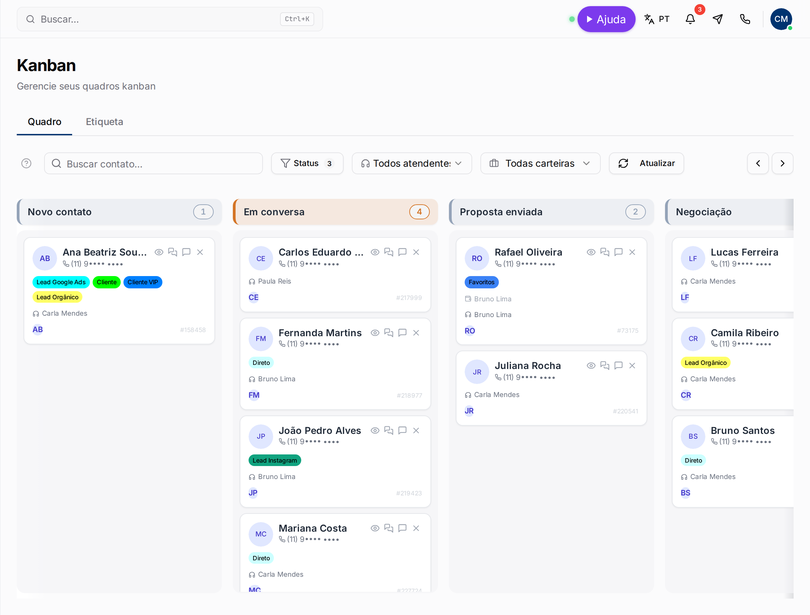This screenshot has width=810, height=615.
Task: Click the Proposta enviada column header
Action: point(552,212)
